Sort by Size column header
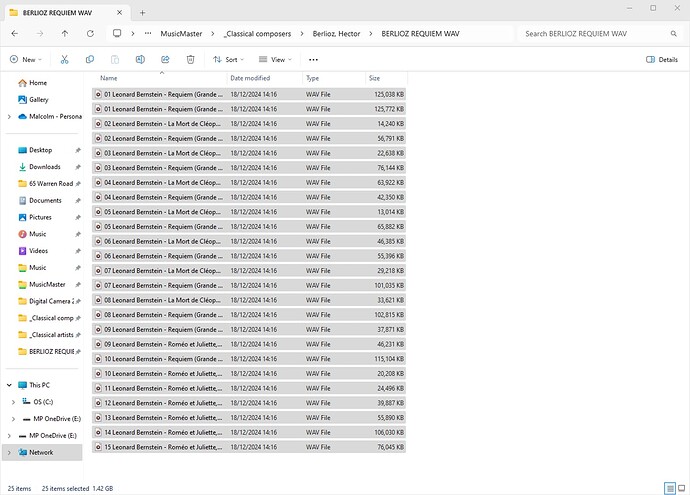Screen dimensions: 690x495 coord(374,78)
